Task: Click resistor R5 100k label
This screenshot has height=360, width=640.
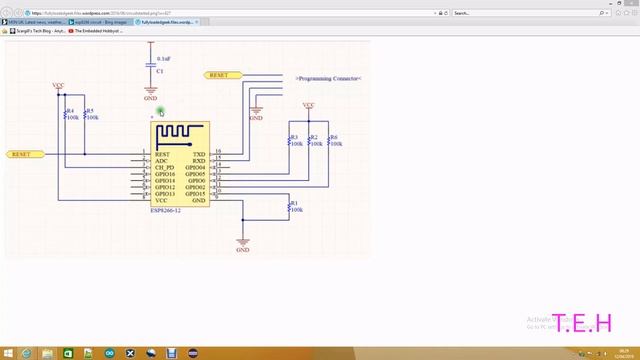Action: pyautogui.click(x=92, y=114)
